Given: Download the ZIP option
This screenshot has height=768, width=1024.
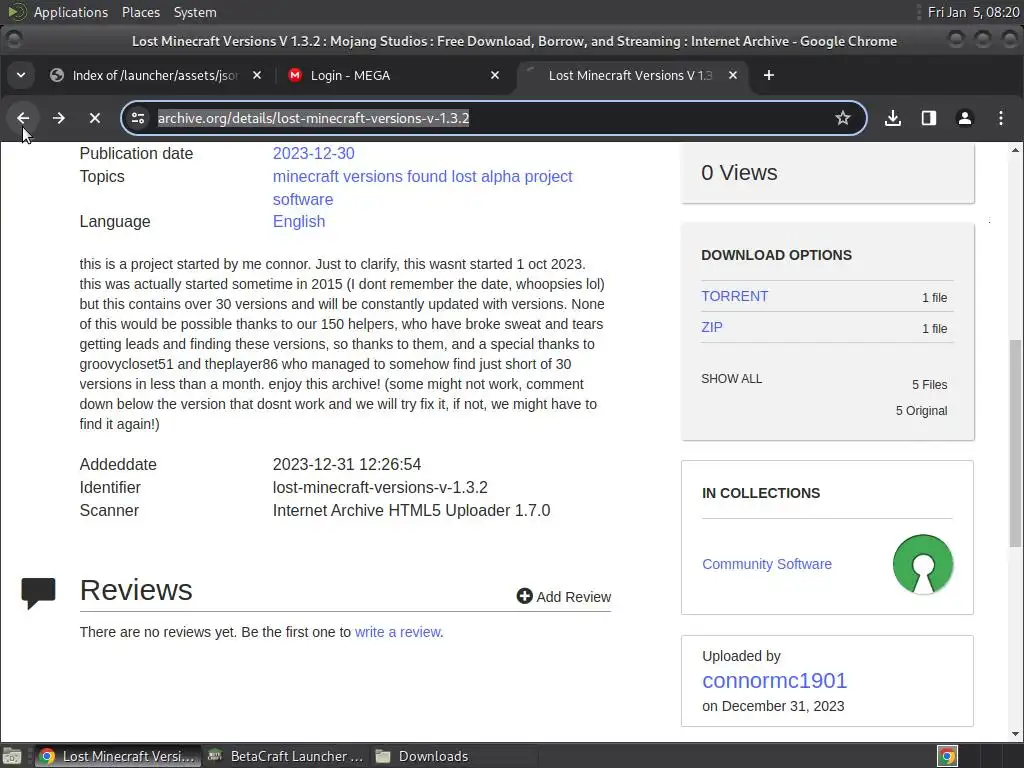Looking at the screenshot, I should [x=712, y=327].
